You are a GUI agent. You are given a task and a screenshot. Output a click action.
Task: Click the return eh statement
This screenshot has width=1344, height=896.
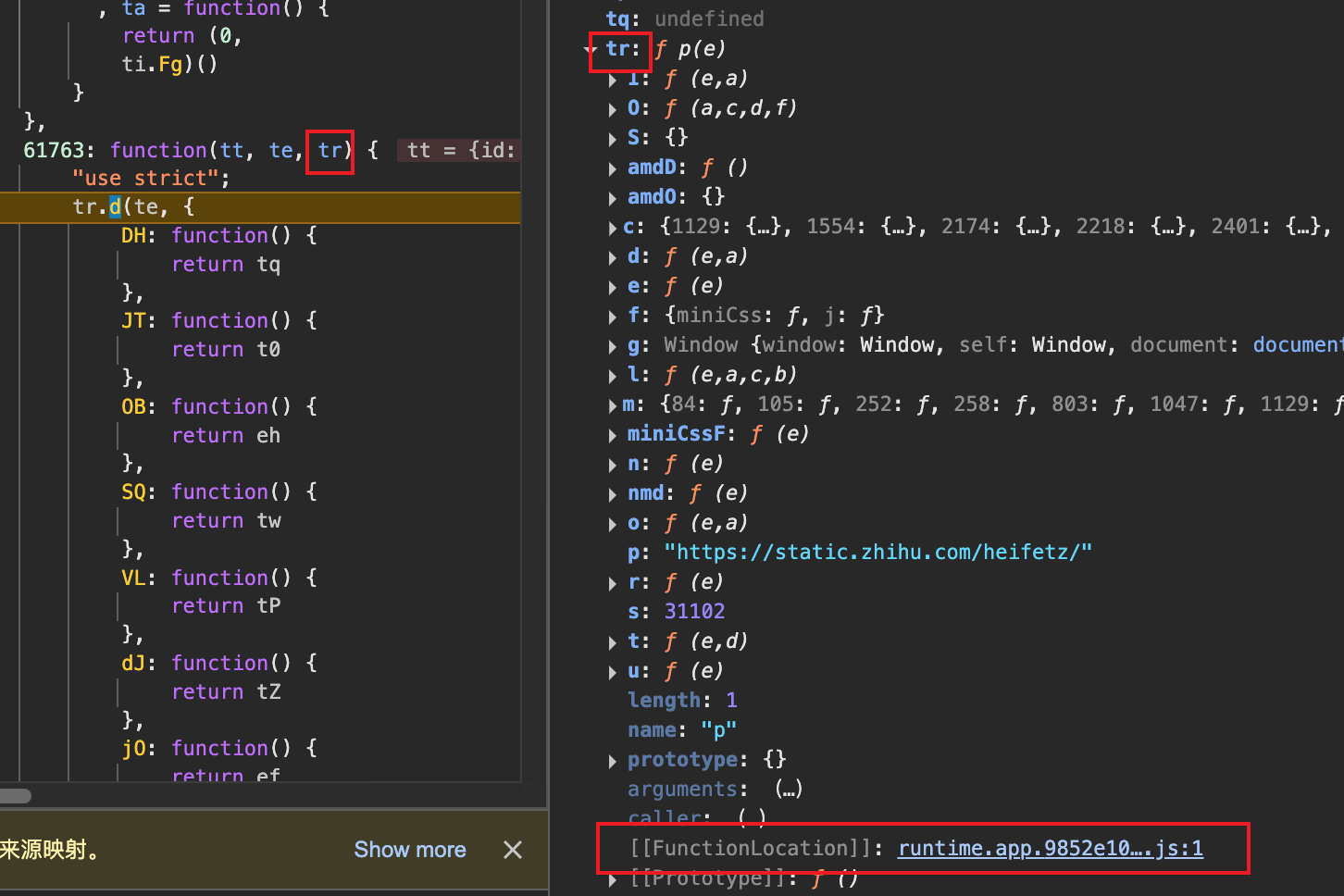point(226,435)
